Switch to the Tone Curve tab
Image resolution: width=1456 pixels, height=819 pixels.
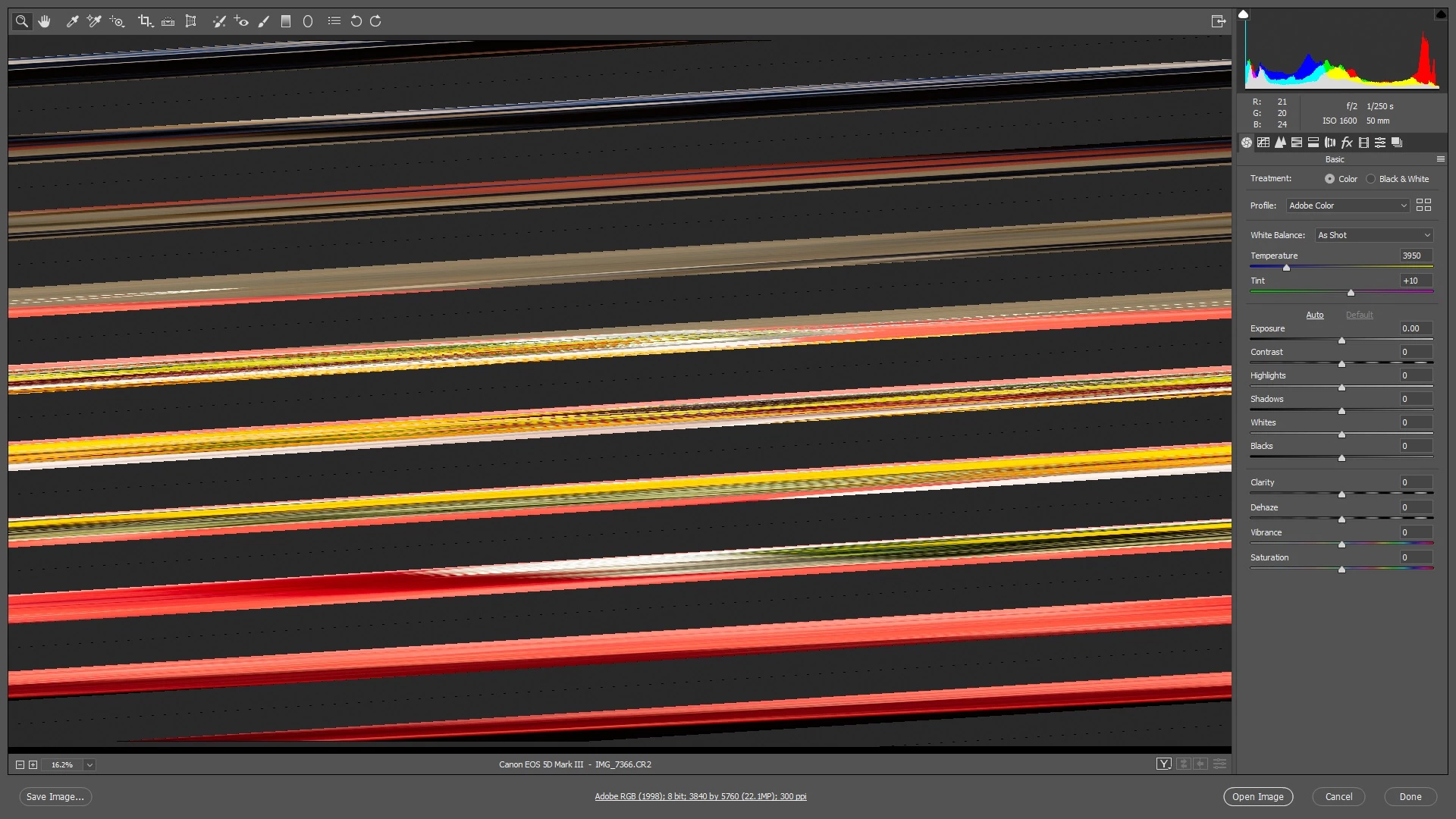tap(1263, 143)
